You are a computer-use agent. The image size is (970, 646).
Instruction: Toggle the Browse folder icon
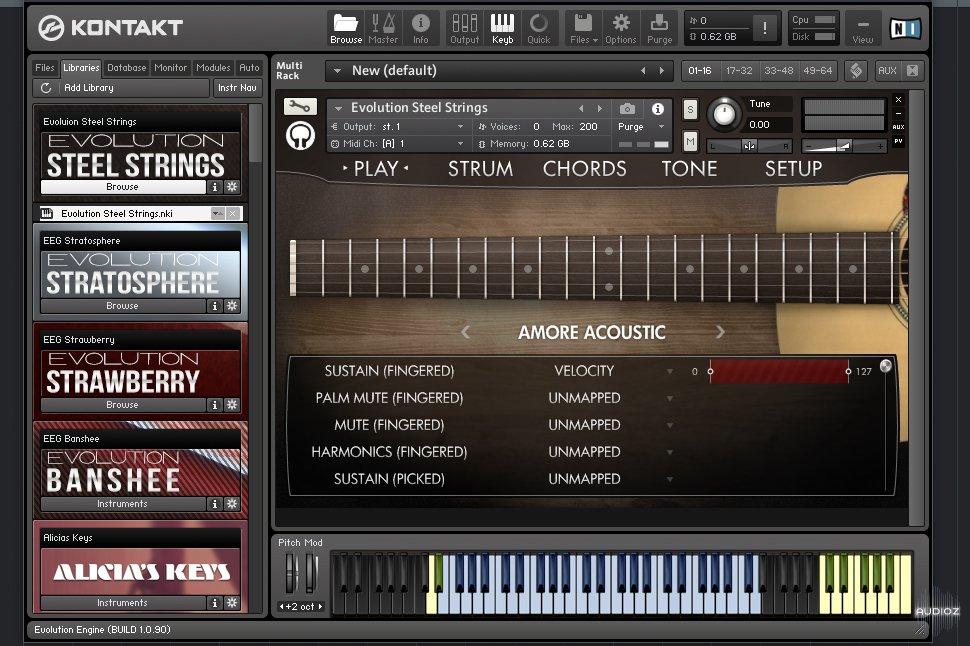coord(346,28)
